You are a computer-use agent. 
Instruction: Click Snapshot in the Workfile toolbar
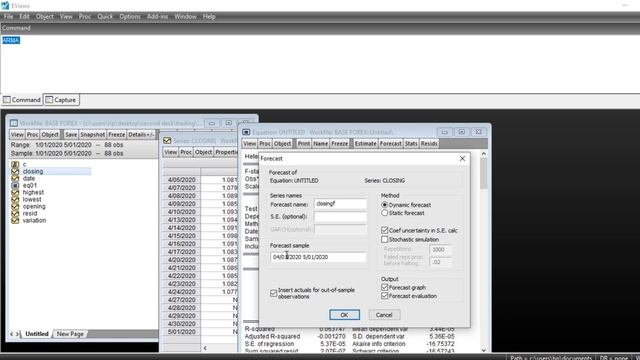(x=93, y=135)
